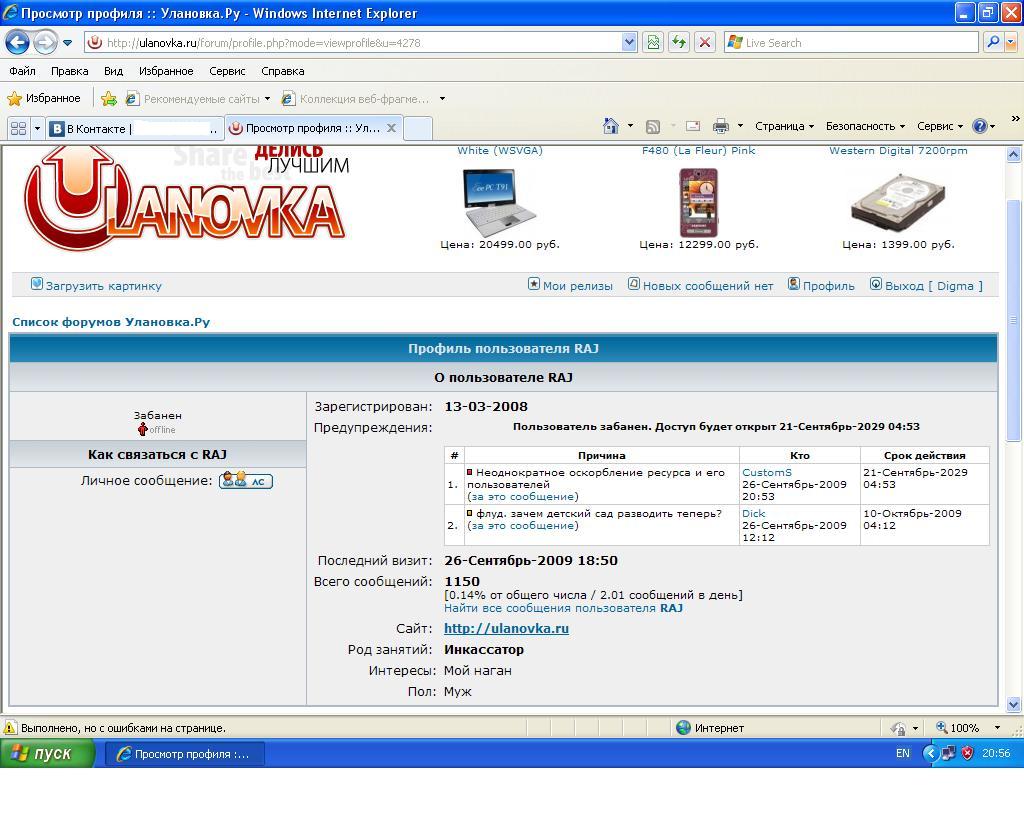Screen dimensions: 1024x839
Task: Click the Избранное favorites button
Action: click(x=44, y=98)
